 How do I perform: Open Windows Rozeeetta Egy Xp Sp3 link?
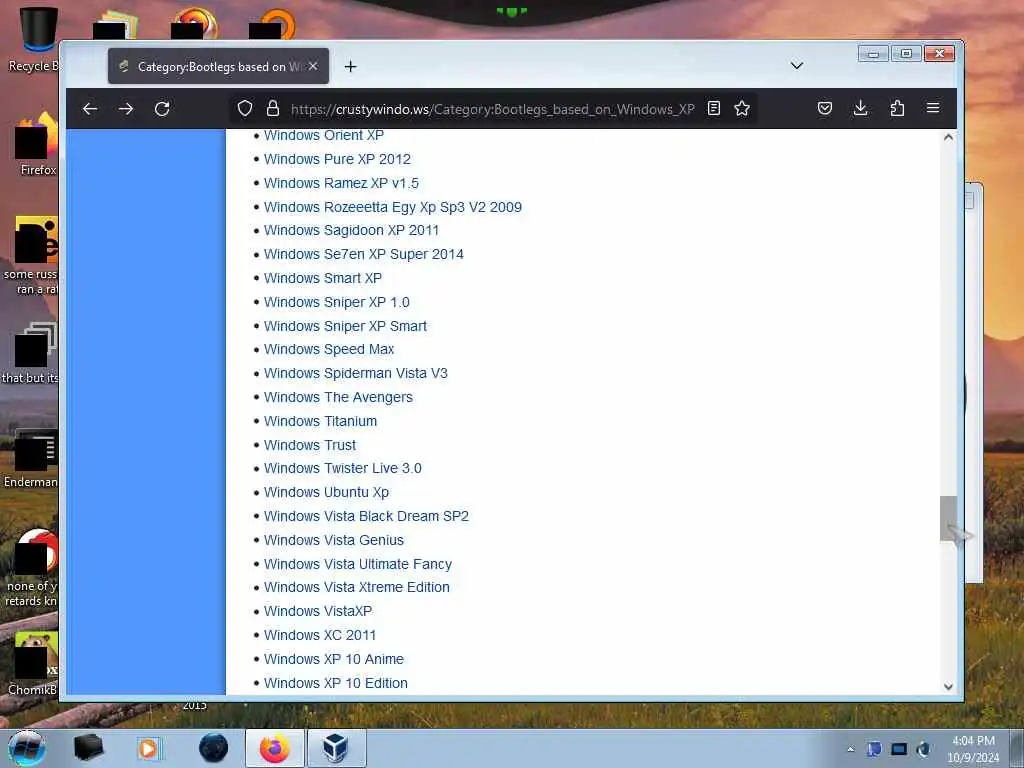(x=392, y=207)
